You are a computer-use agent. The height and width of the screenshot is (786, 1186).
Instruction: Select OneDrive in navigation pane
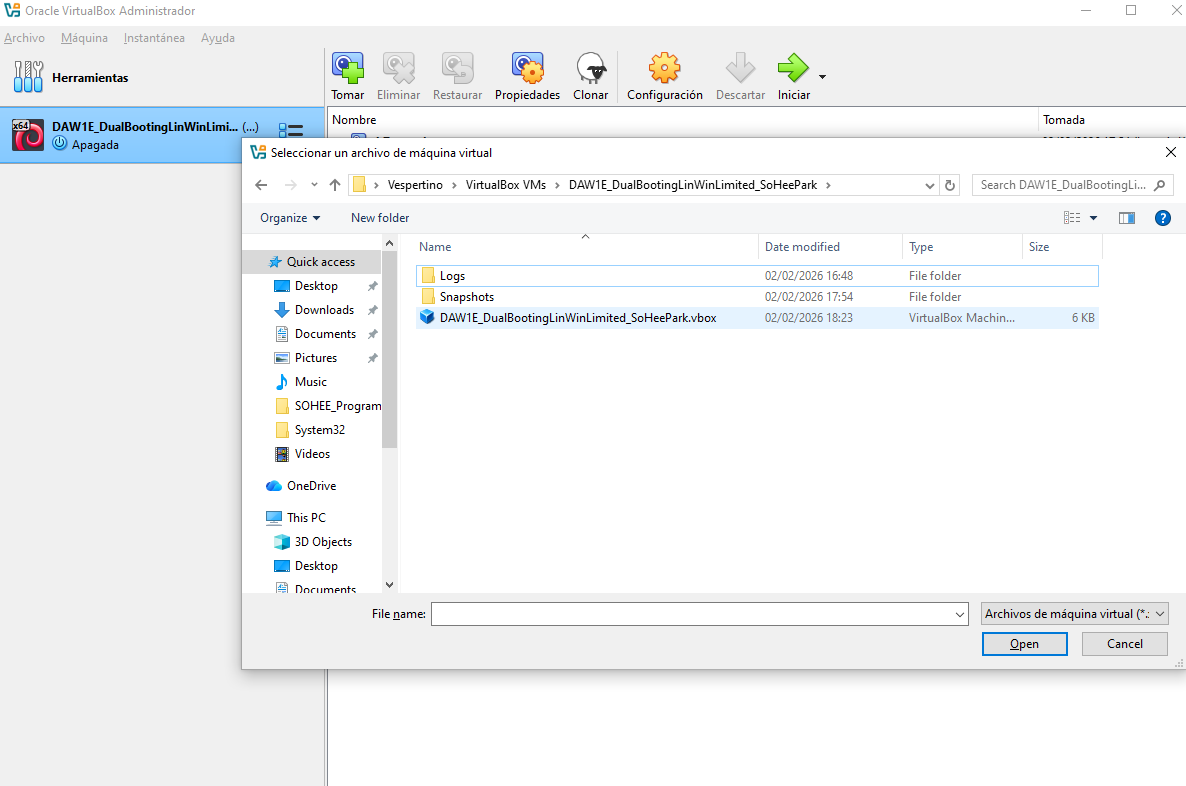click(x=311, y=486)
